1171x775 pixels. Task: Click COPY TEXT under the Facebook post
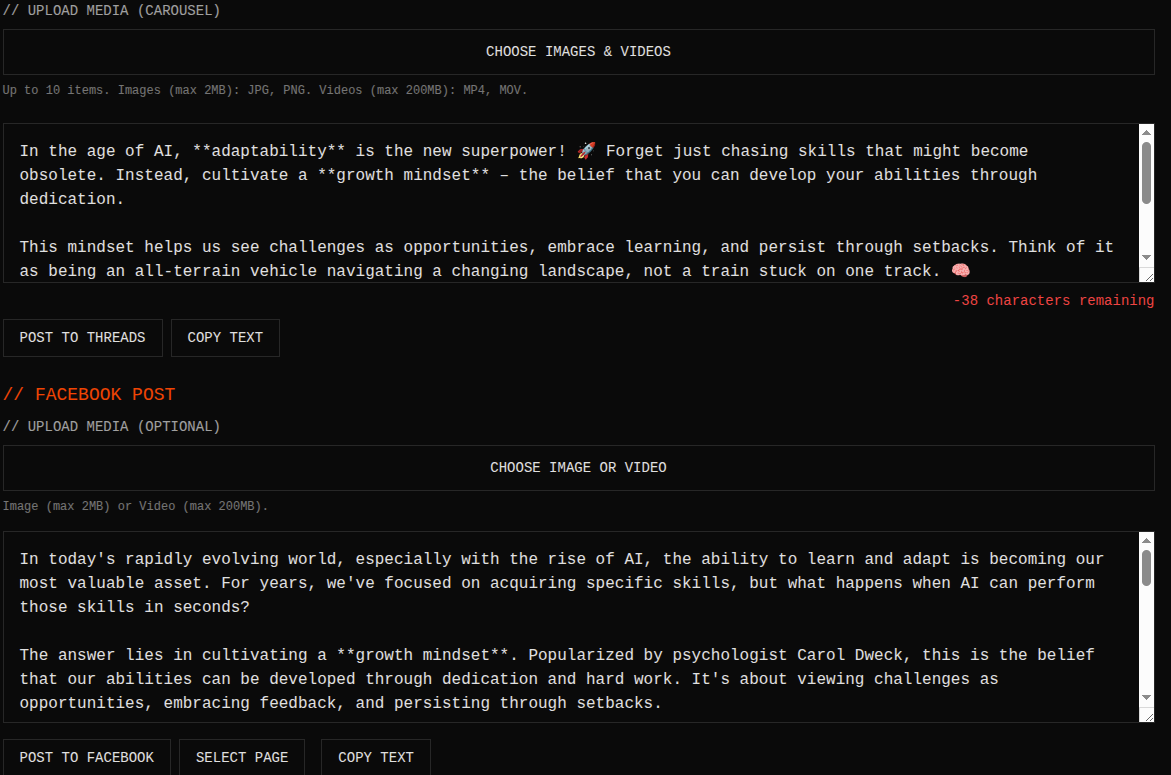pos(375,757)
